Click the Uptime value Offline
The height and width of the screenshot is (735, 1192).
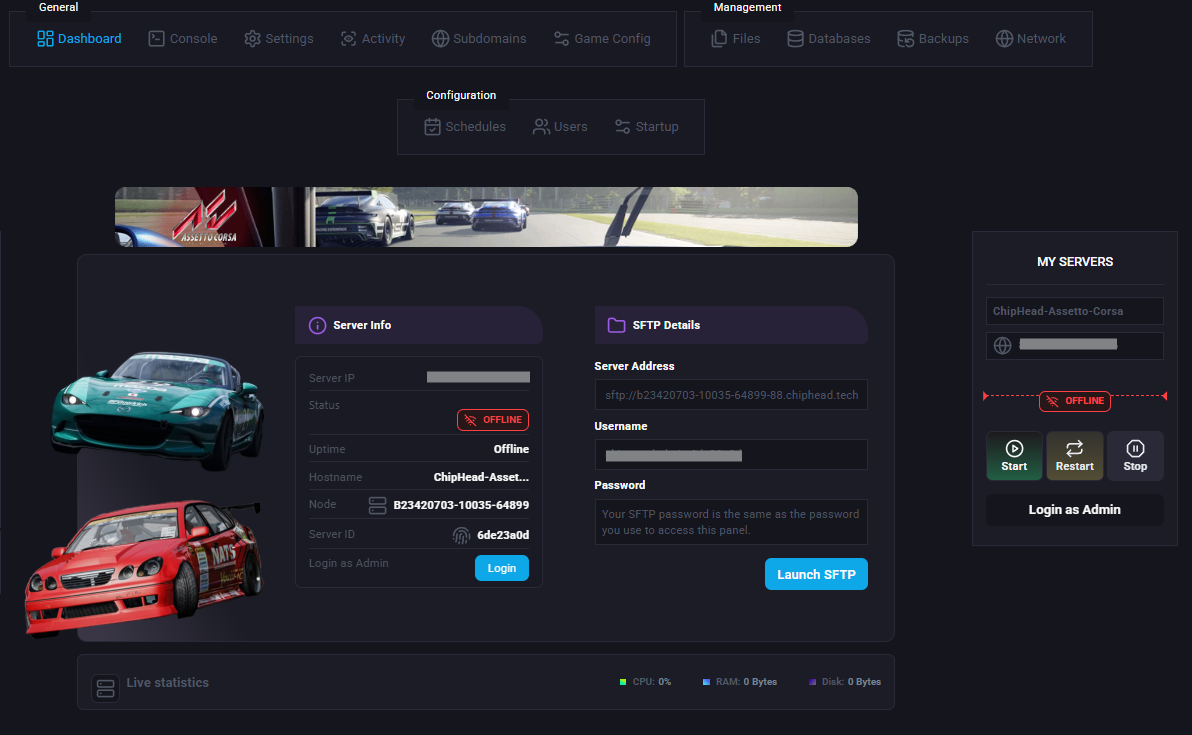[x=512, y=449]
